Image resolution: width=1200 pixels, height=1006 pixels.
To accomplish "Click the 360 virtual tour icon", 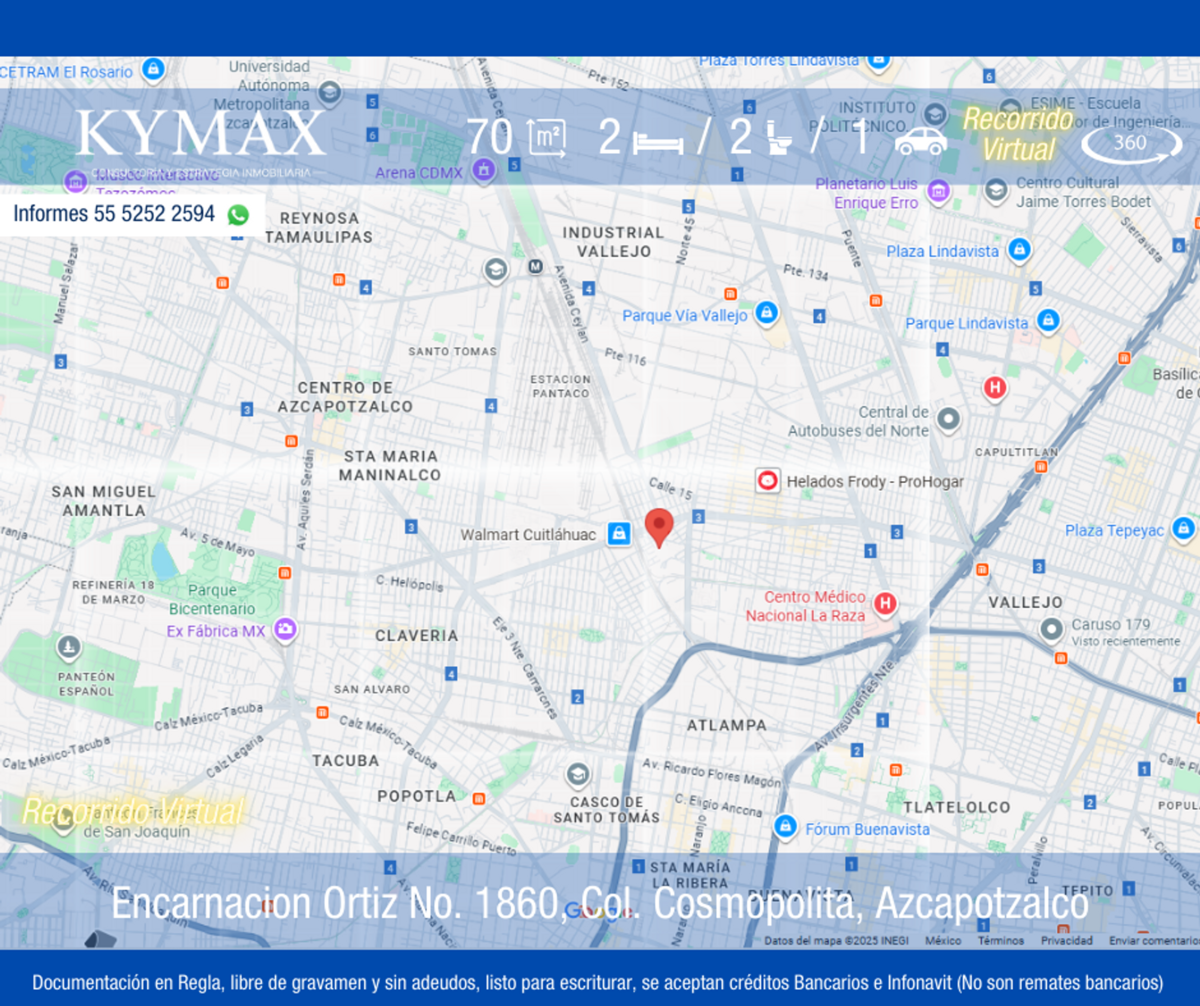I will pos(1131,143).
